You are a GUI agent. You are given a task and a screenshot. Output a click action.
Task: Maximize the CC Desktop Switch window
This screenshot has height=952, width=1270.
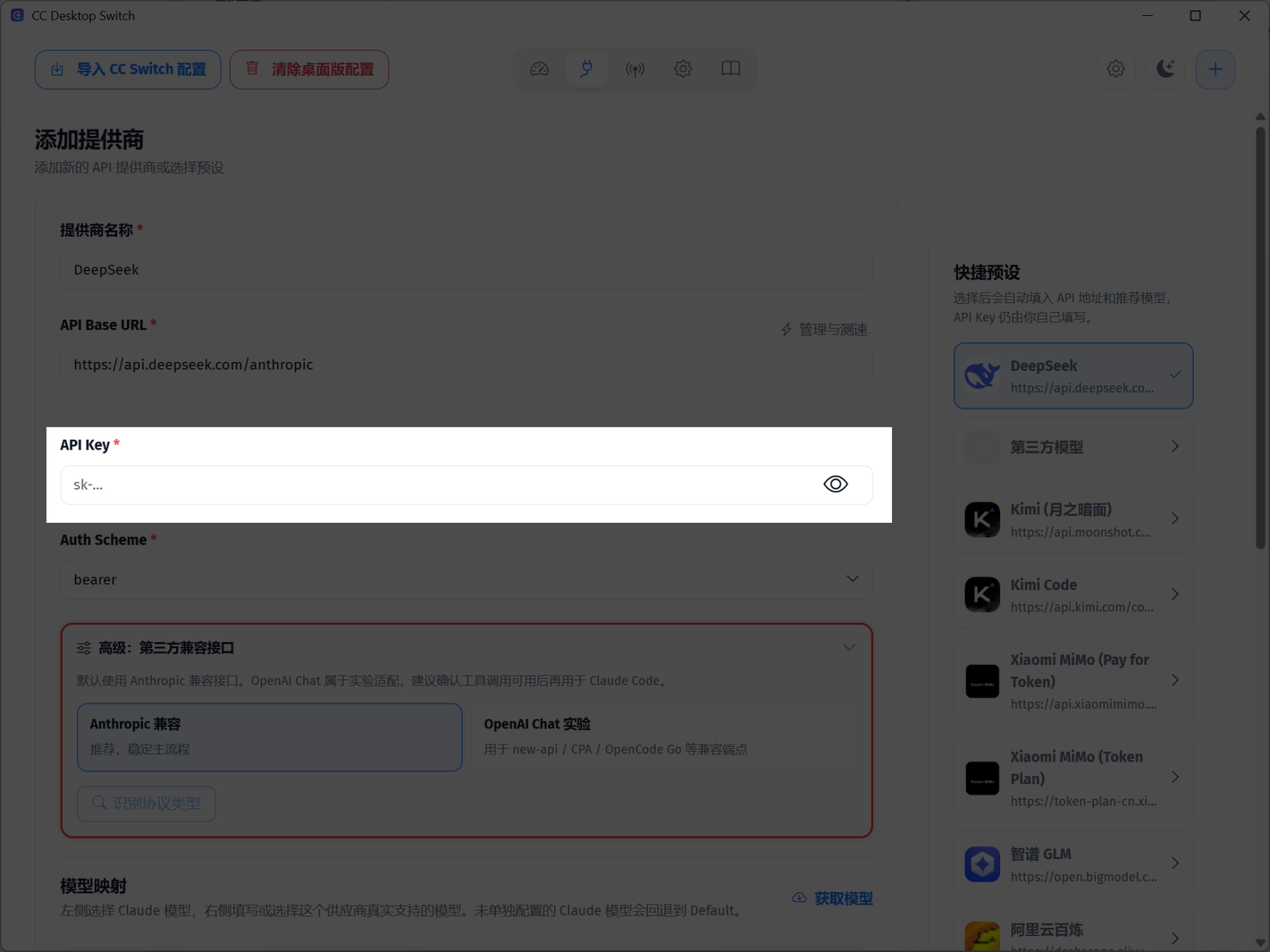pyautogui.click(x=1195, y=15)
